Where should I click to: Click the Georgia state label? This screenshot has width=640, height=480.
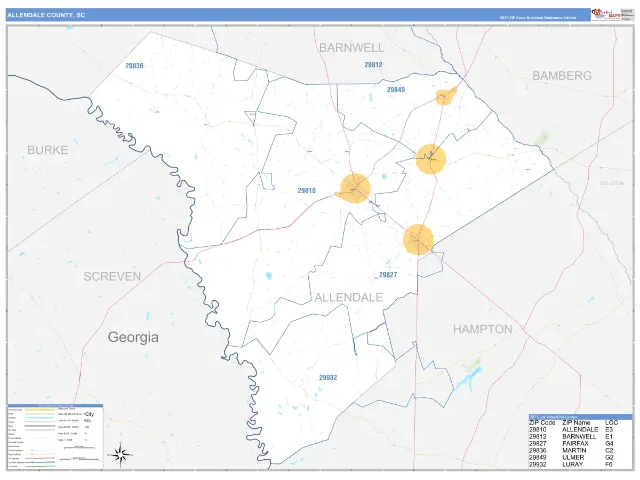pyautogui.click(x=133, y=337)
